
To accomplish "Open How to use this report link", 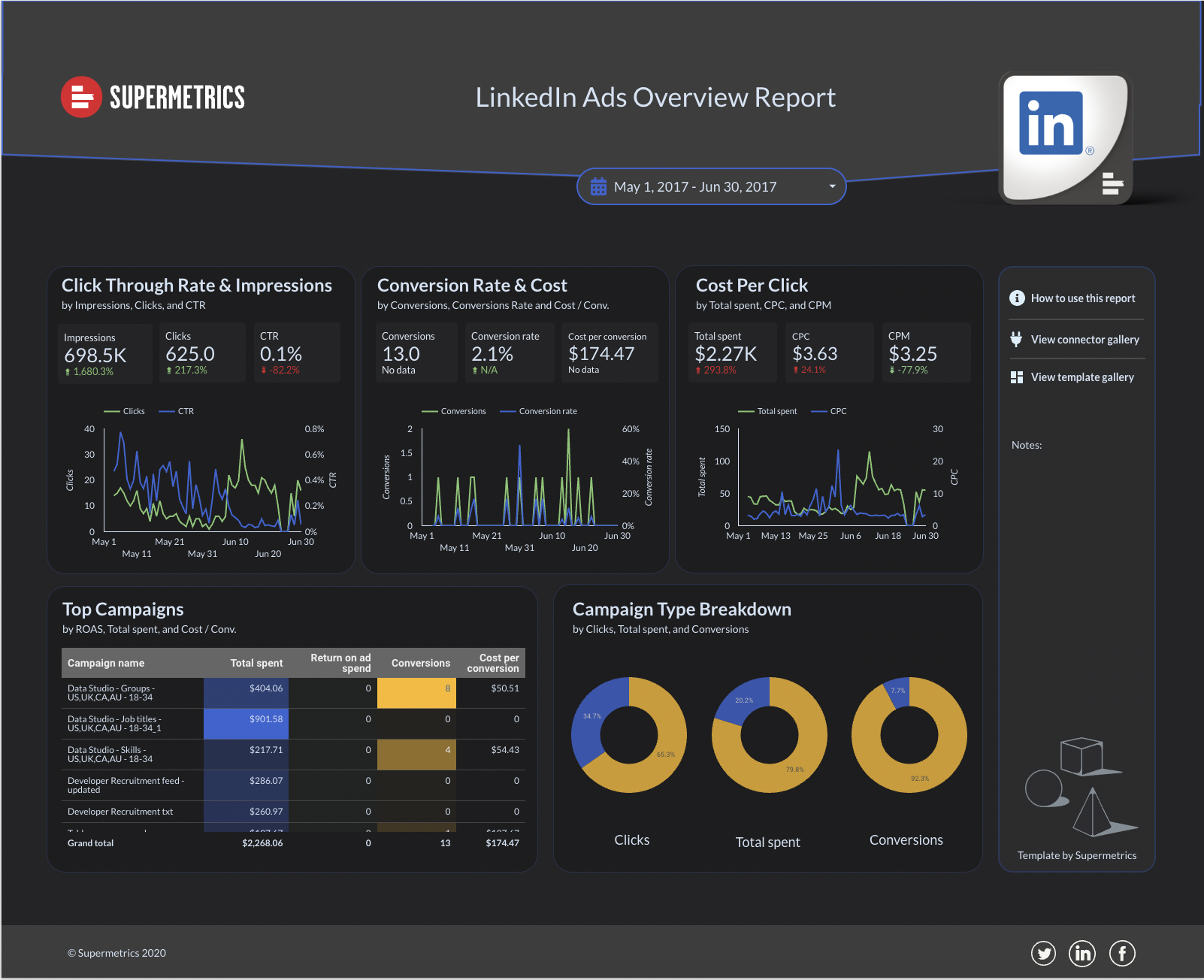I will point(1083,298).
